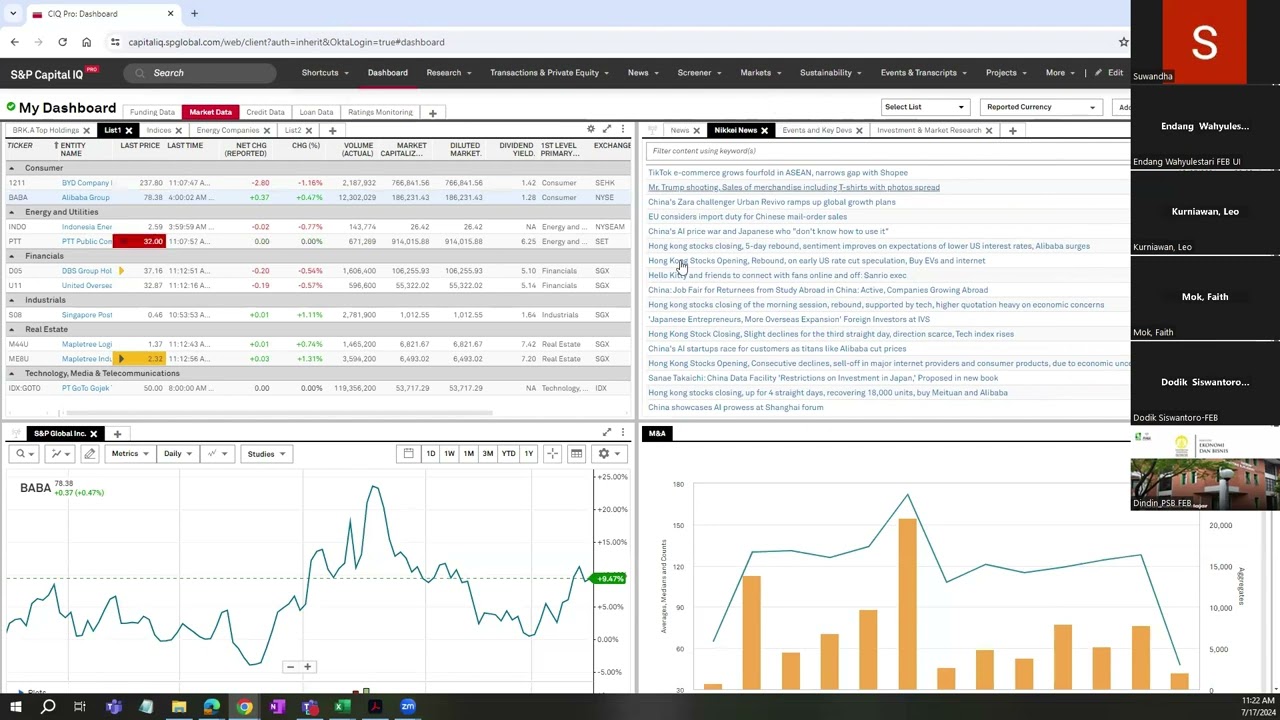Open the TikTok e-commerce ASEAN news headline

point(778,173)
